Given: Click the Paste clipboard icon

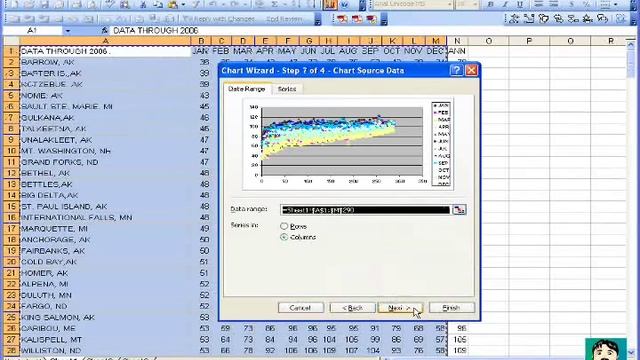Looking at the screenshot, I should 173,4.
